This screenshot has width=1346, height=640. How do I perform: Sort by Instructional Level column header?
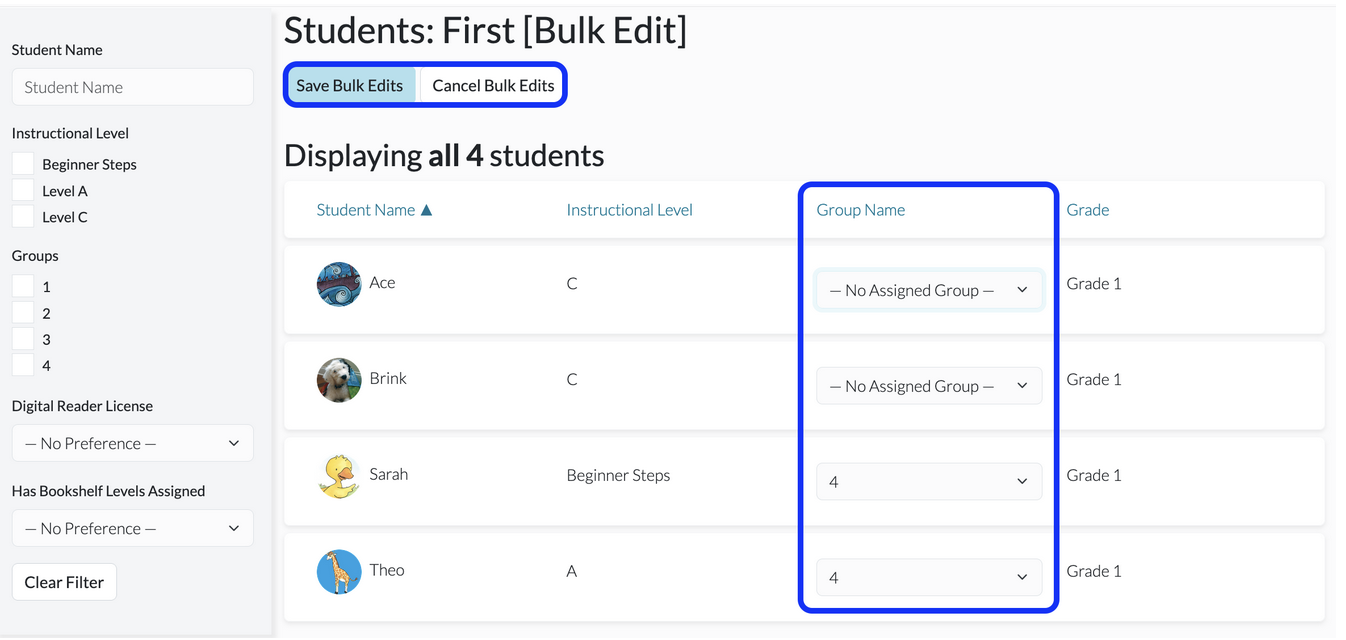point(629,210)
